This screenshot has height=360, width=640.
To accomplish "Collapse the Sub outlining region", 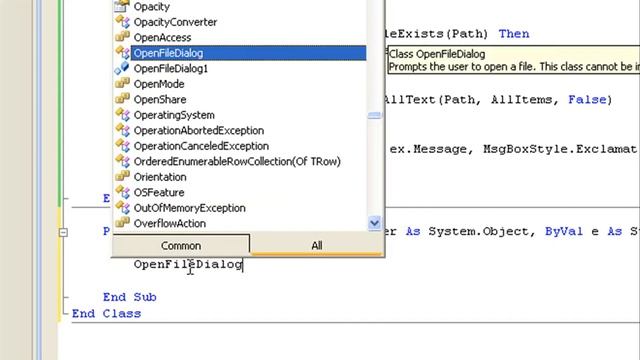I will point(63,232).
